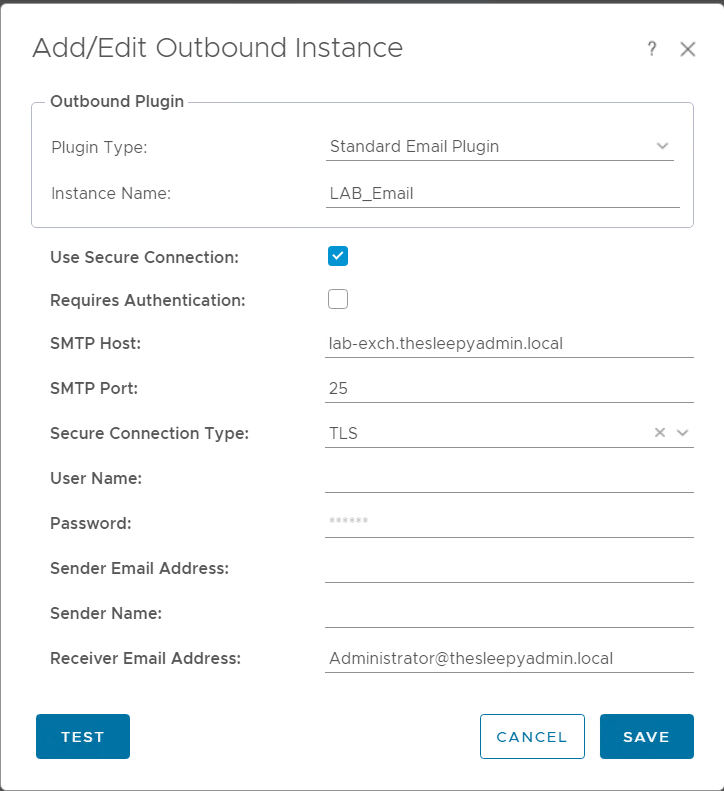Uncheck the Use Secure Connection checkbox

pos(338,256)
